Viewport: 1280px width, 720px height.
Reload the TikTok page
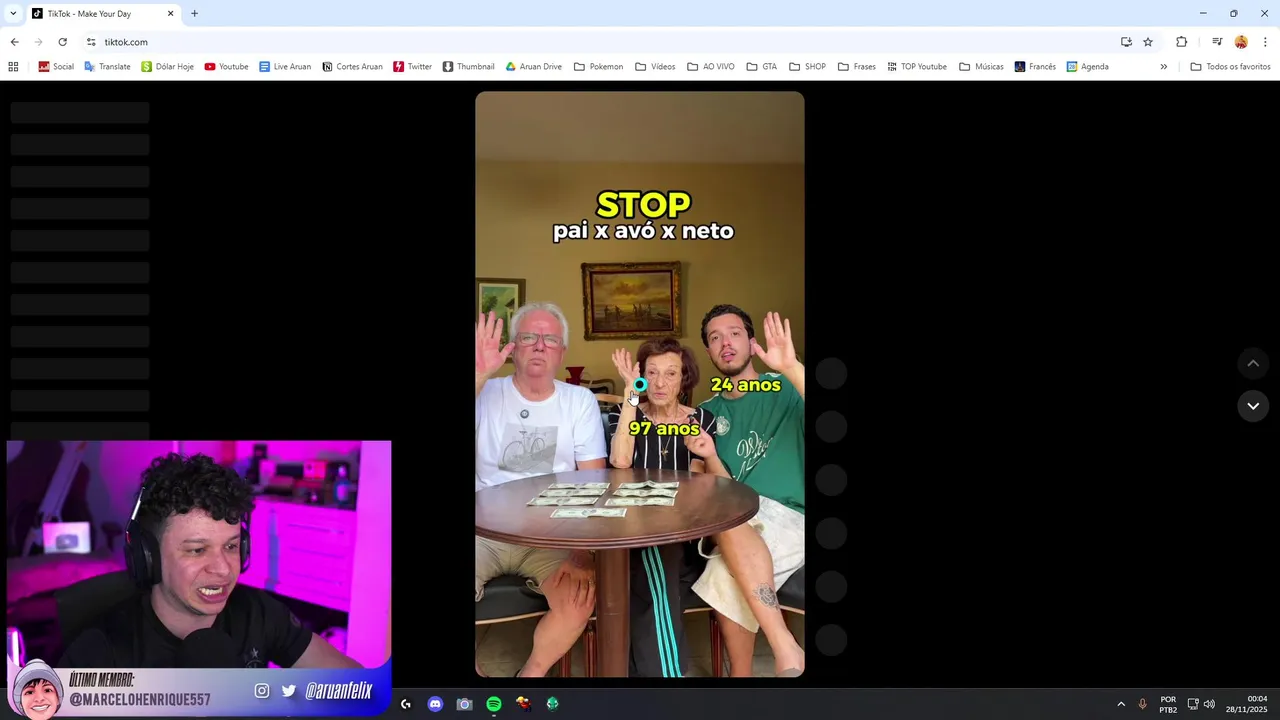pyautogui.click(x=62, y=42)
